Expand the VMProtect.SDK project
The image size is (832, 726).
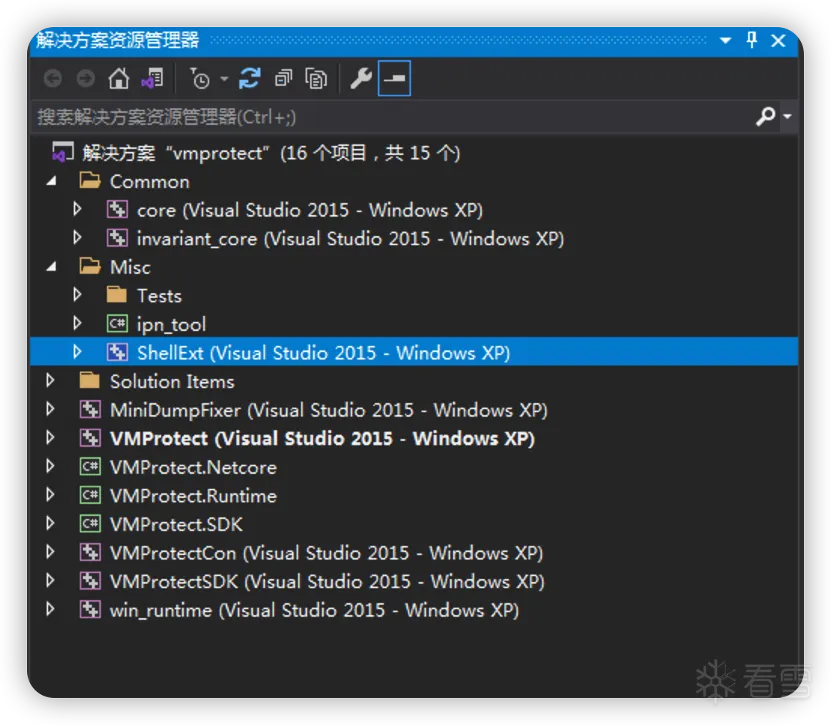click(x=50, y=524)
